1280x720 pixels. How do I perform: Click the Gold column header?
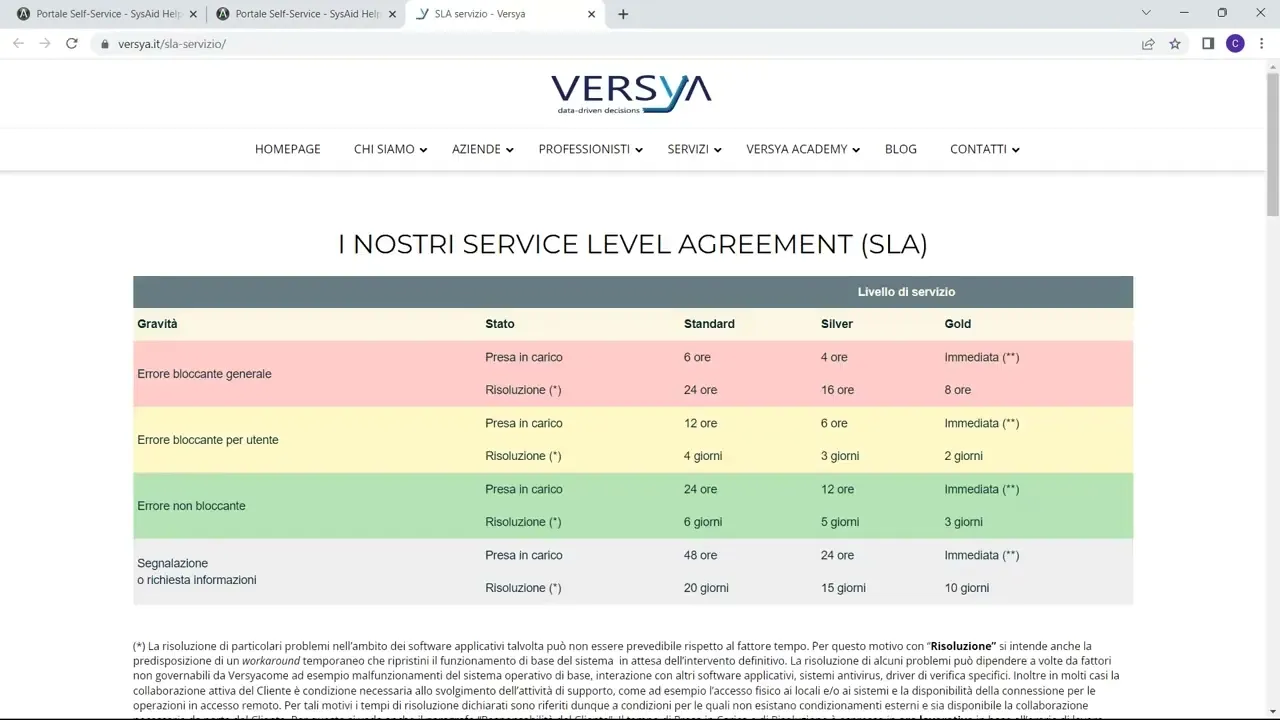[958, 324]
